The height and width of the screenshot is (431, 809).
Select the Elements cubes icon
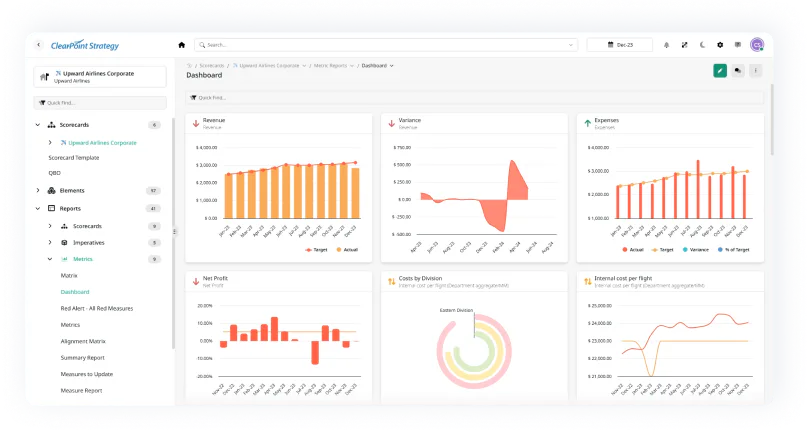click(52, 190)
